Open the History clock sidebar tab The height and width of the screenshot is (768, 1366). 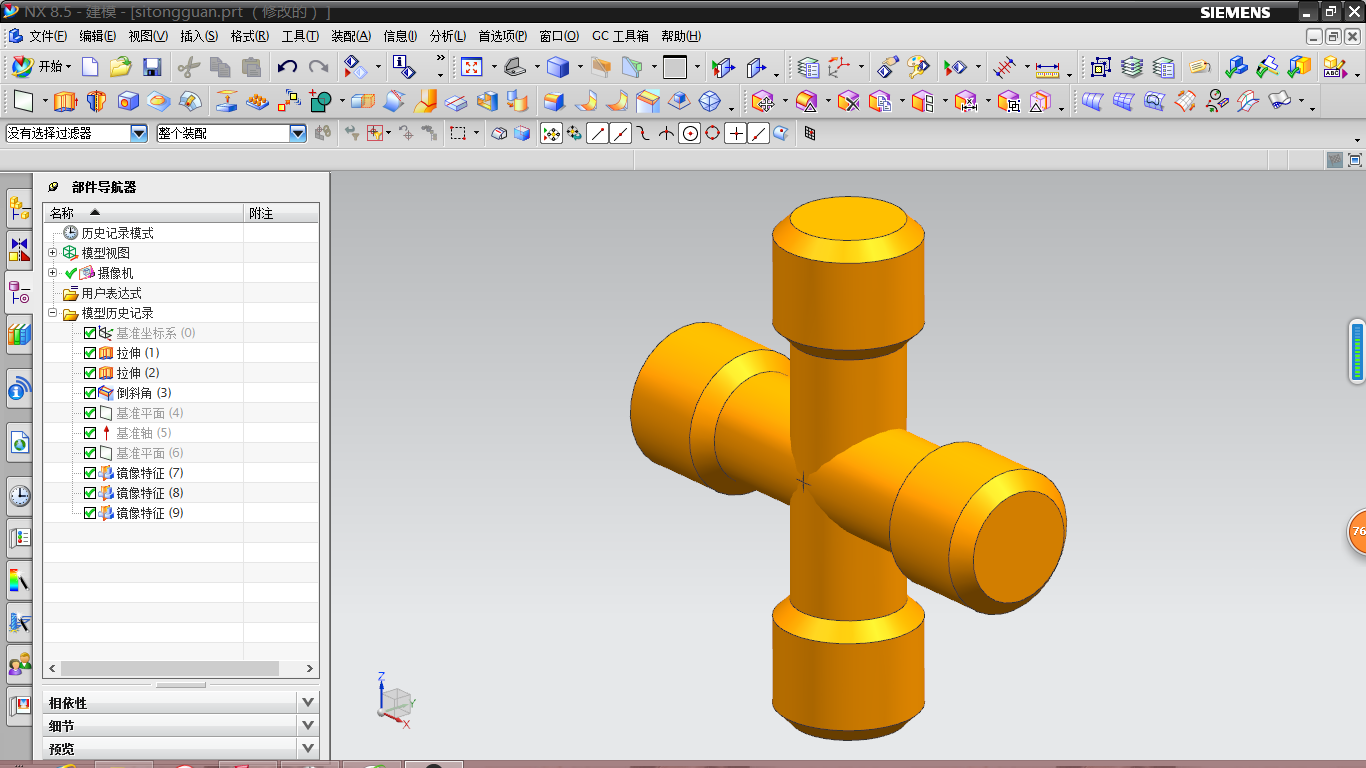[19, 495]
